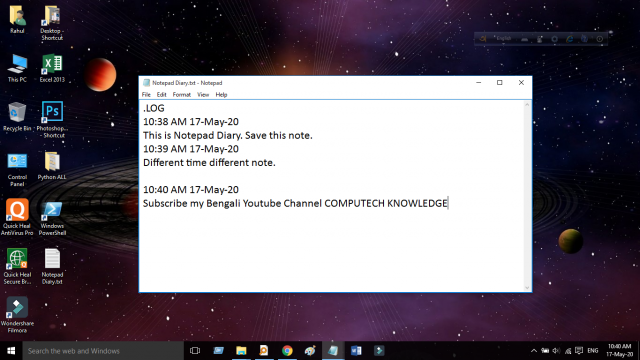Click the Notepad icon in the title bar
This screenshot has width=640, height=360.
click(x=146, y=83)
